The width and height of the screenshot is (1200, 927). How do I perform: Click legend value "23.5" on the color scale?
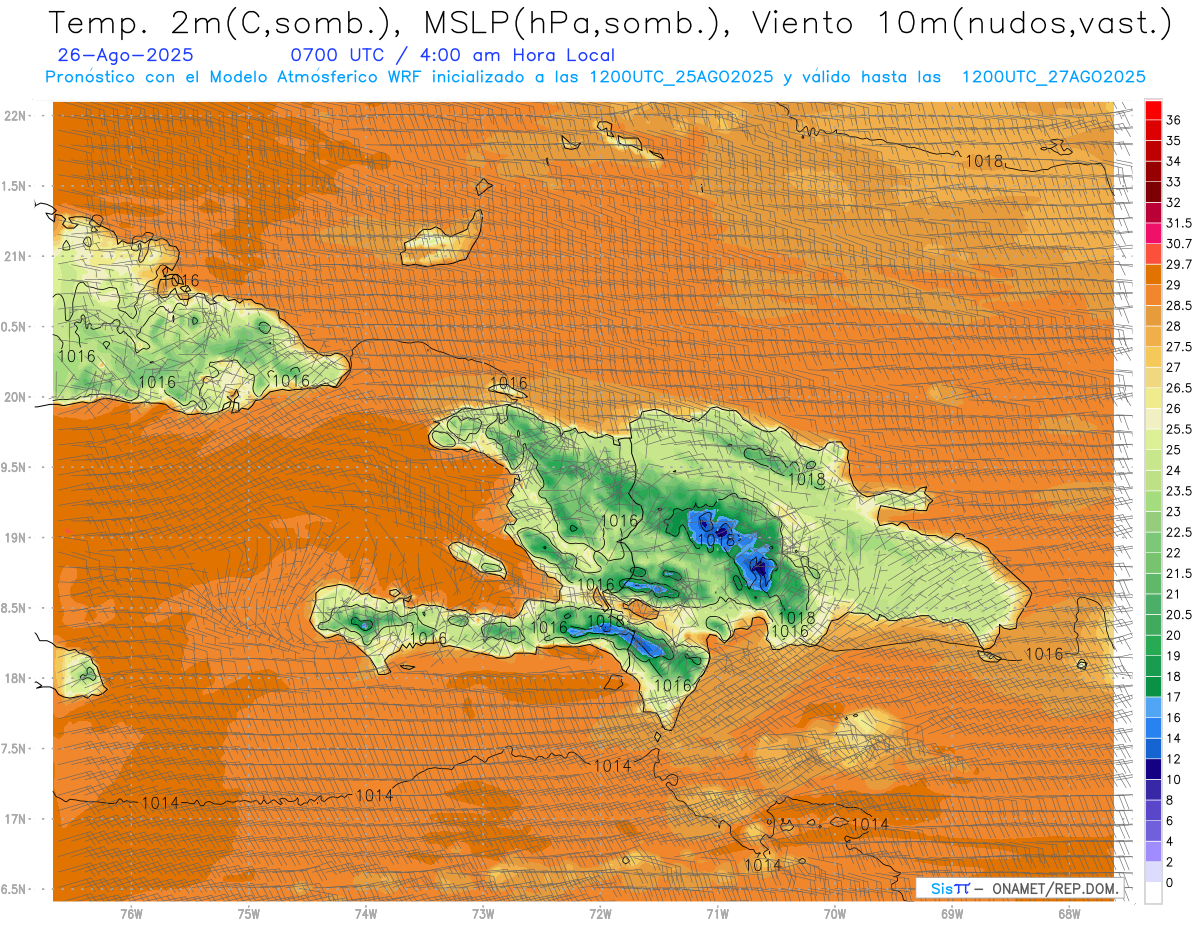pyautogui.click(x=1179, y=491)
